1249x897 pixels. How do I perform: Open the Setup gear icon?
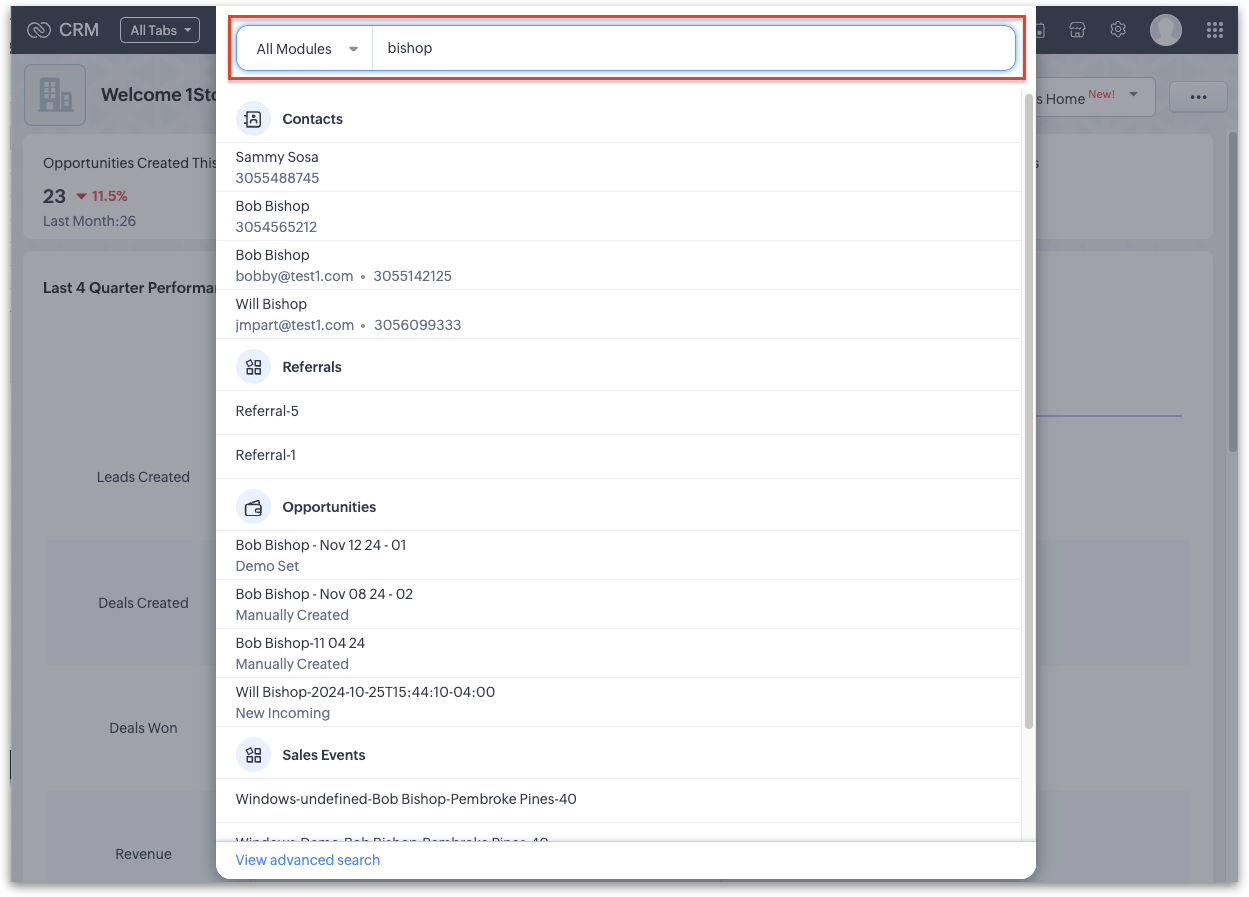coord(1118,30)
